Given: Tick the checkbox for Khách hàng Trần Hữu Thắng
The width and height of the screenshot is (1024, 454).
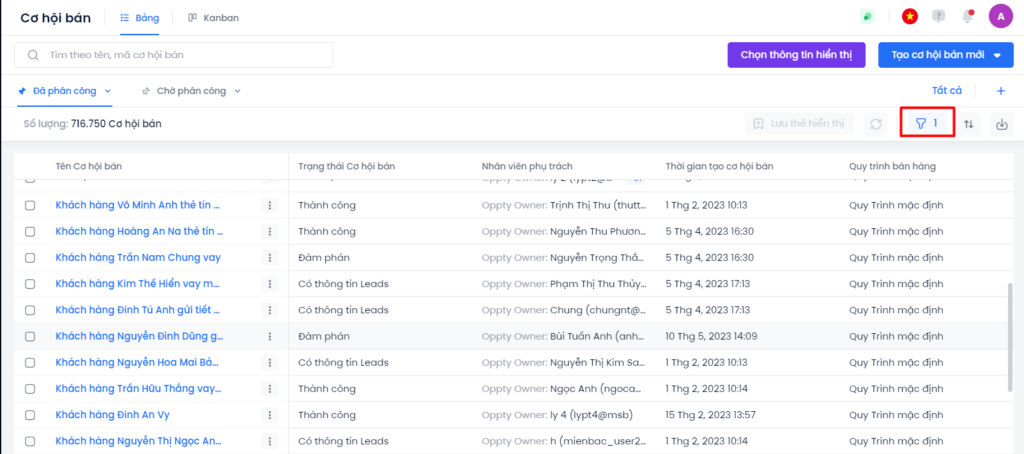Looking at the screenshot, I should tap(30, 388).
